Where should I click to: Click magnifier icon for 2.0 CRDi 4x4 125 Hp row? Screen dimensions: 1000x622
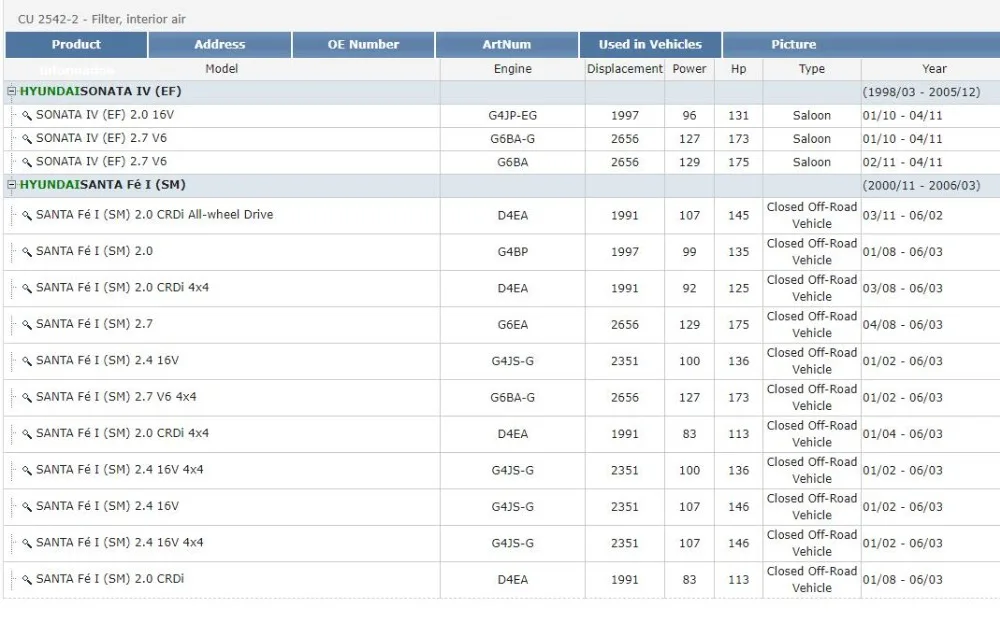click(27, 288)
